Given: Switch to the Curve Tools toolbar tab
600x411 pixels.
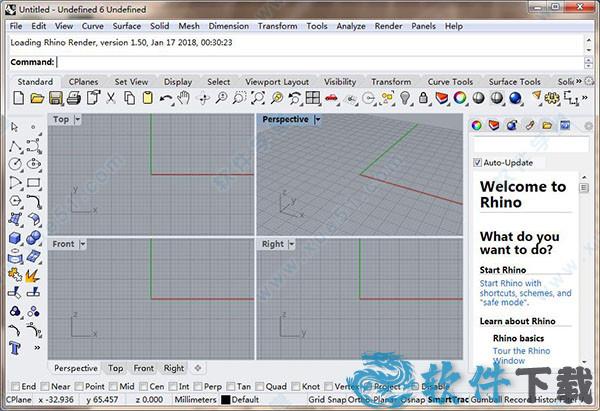Looking at the screenshot, I should point(450,82).
